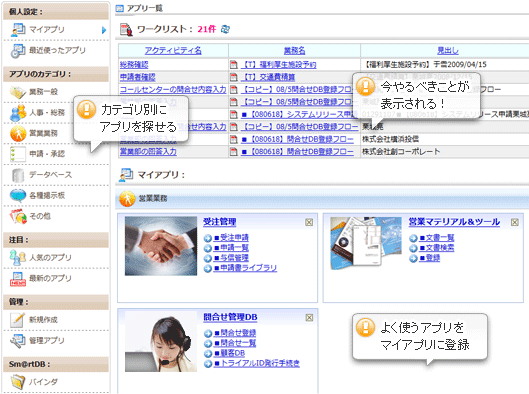Image resolution: width=529 pixels, height=394 pixels.
Task: Open the last-row 営業部の回答入力 link
Action: (x=148, y=152)
